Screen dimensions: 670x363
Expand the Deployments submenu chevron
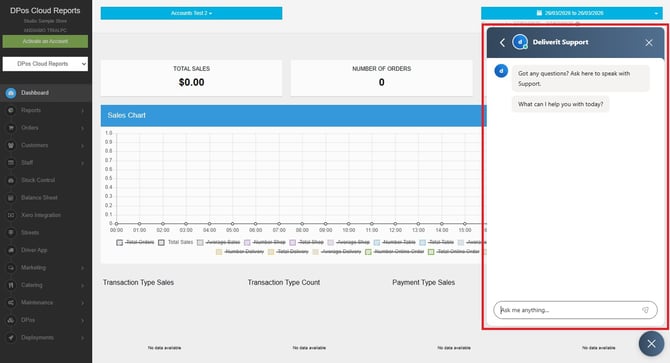point(82,338)
